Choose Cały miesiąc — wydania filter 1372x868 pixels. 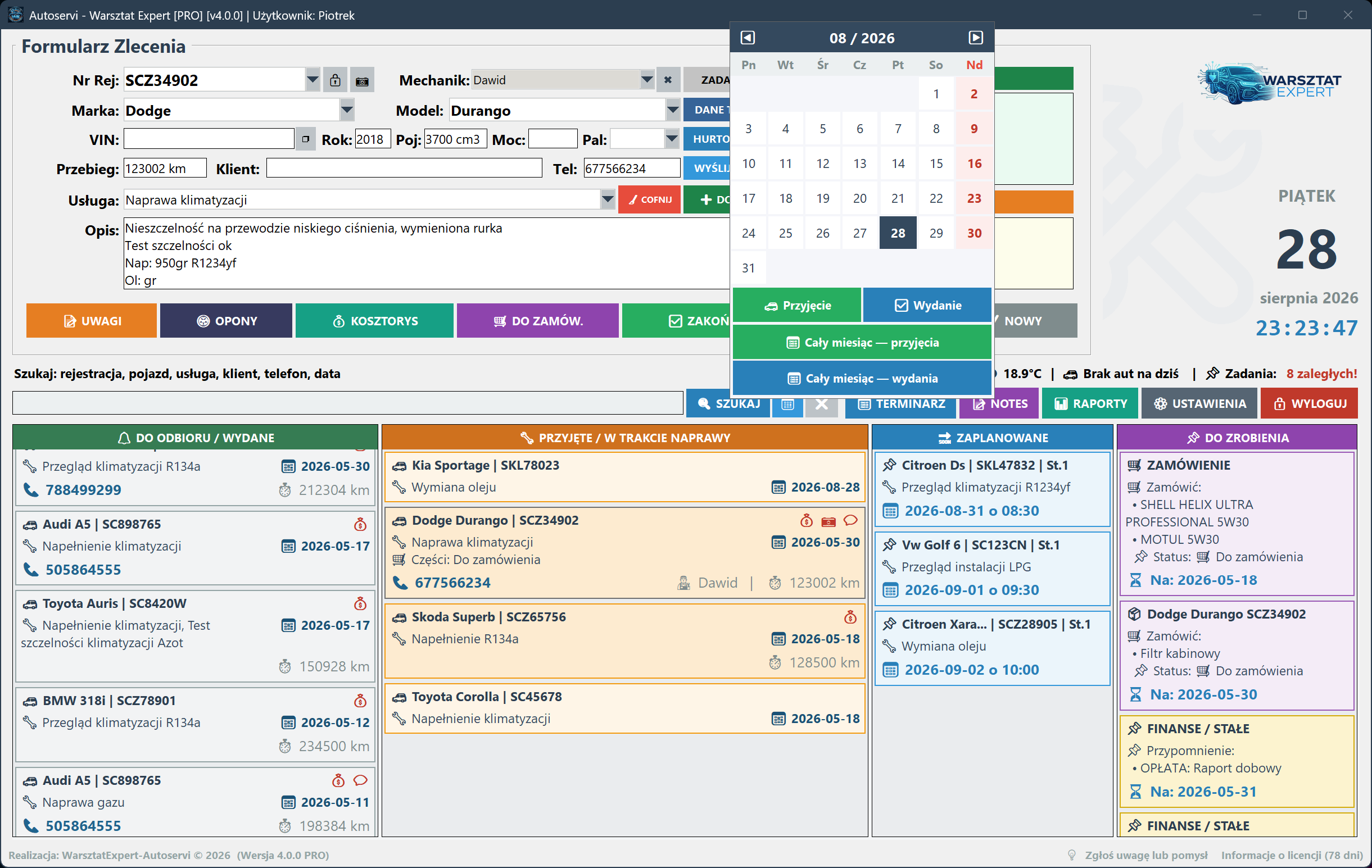(862, 379)
